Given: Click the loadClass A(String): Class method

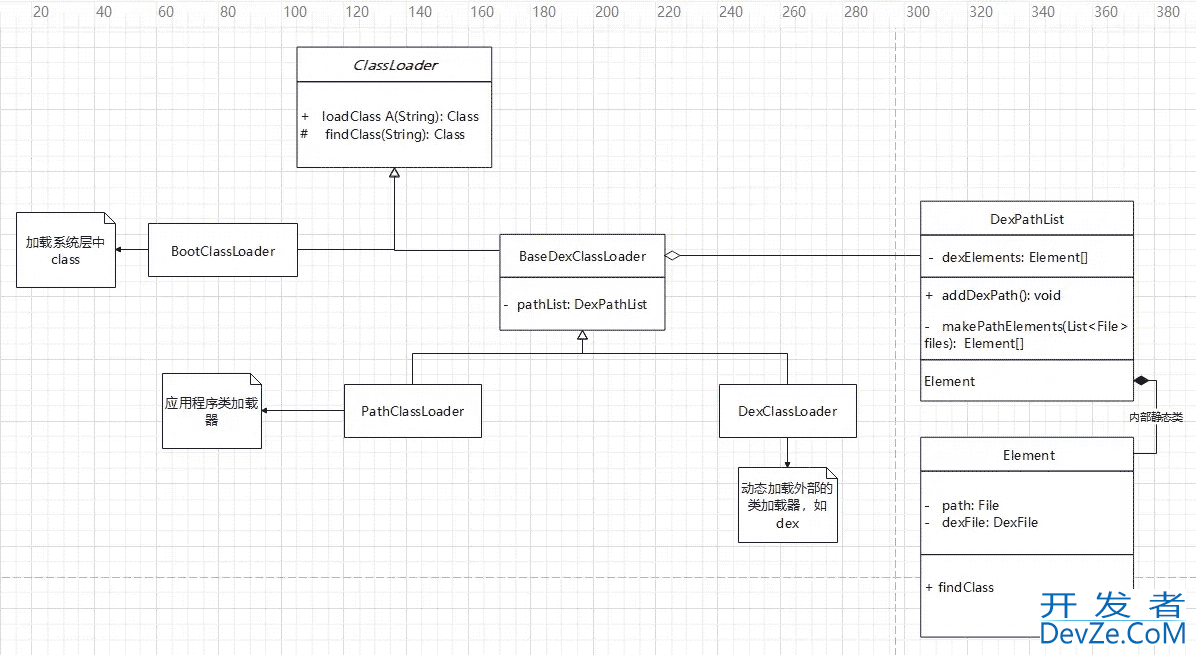Looking at the screenshot, I should (400, 116).
